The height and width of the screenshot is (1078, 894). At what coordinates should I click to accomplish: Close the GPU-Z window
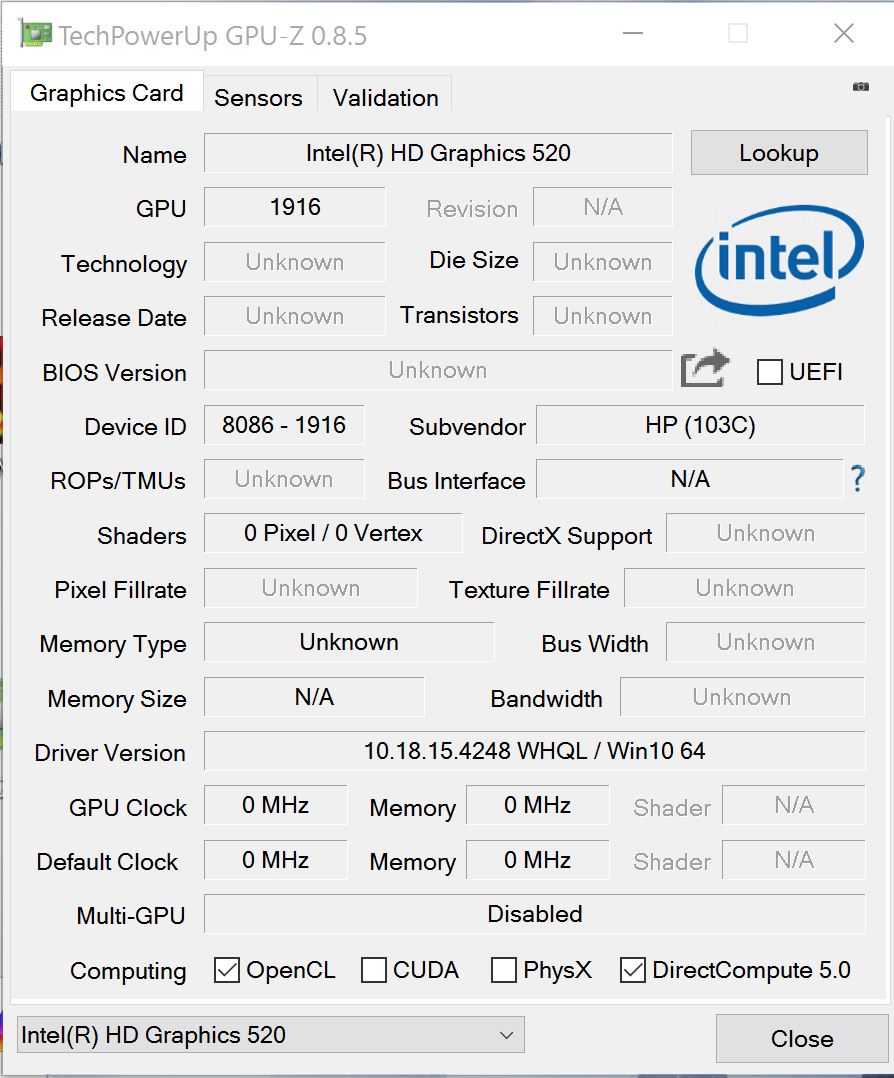click(844, 34)
